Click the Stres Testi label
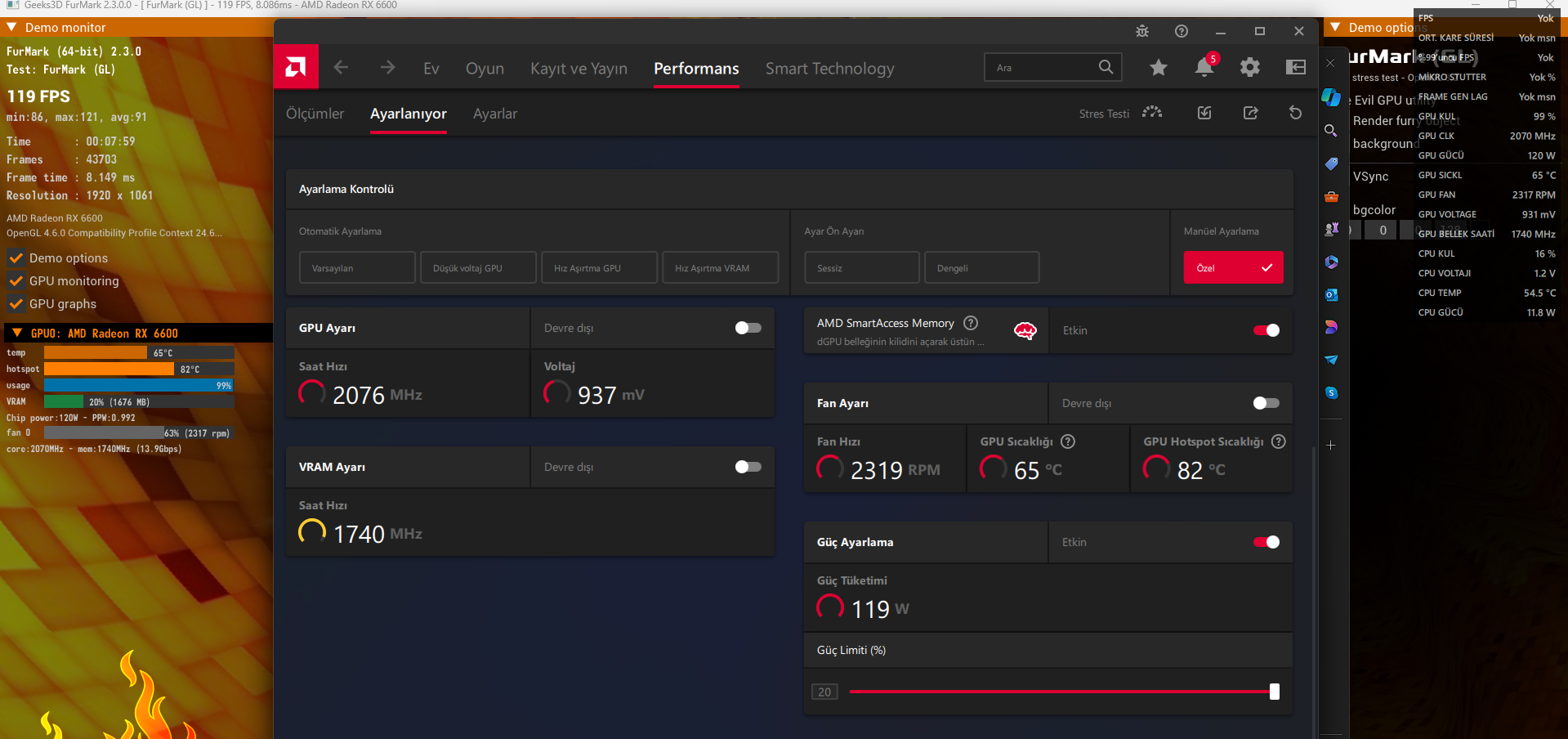The height and width of the screenshot is (739, 1568). 1104,114
